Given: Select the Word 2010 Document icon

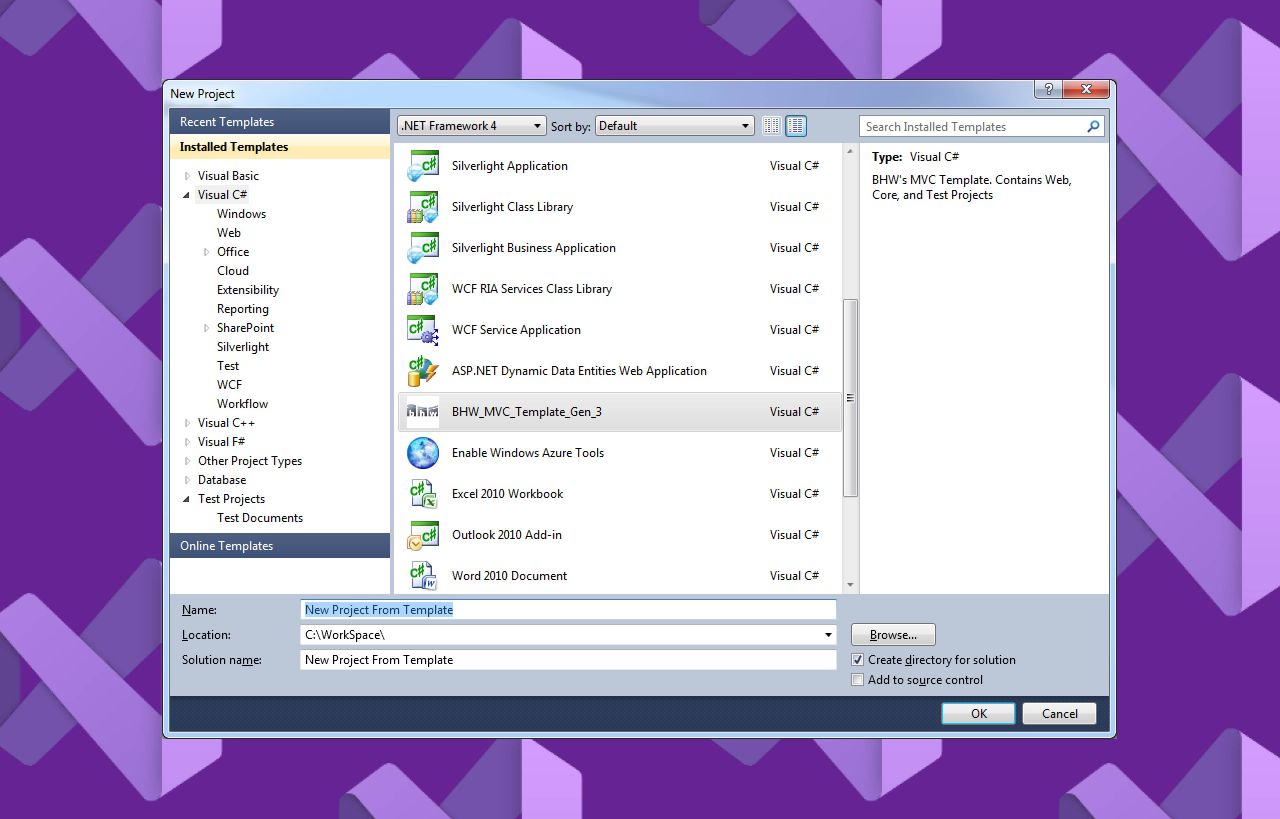Looking at the screenshot, I should [423, 576].
